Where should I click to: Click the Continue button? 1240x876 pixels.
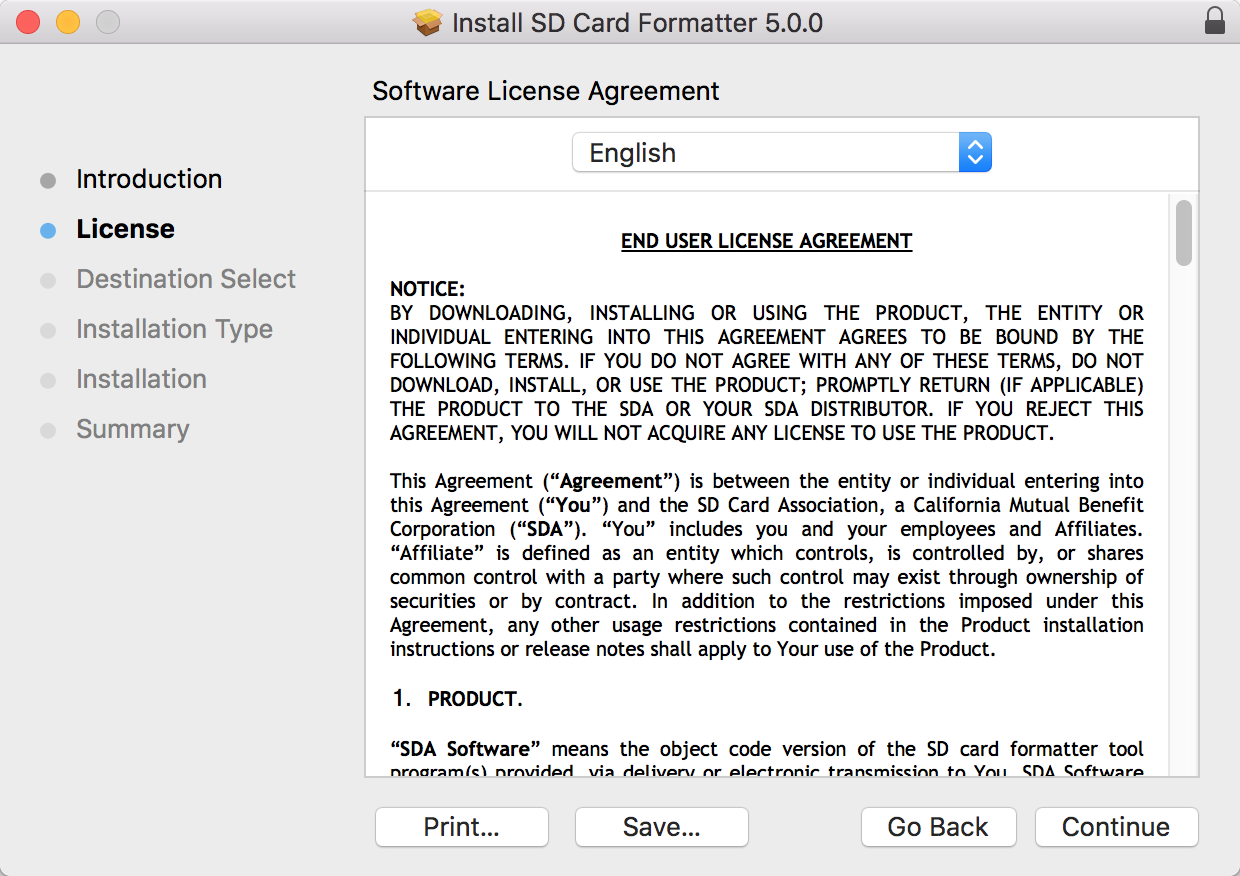coord(1115,827)
